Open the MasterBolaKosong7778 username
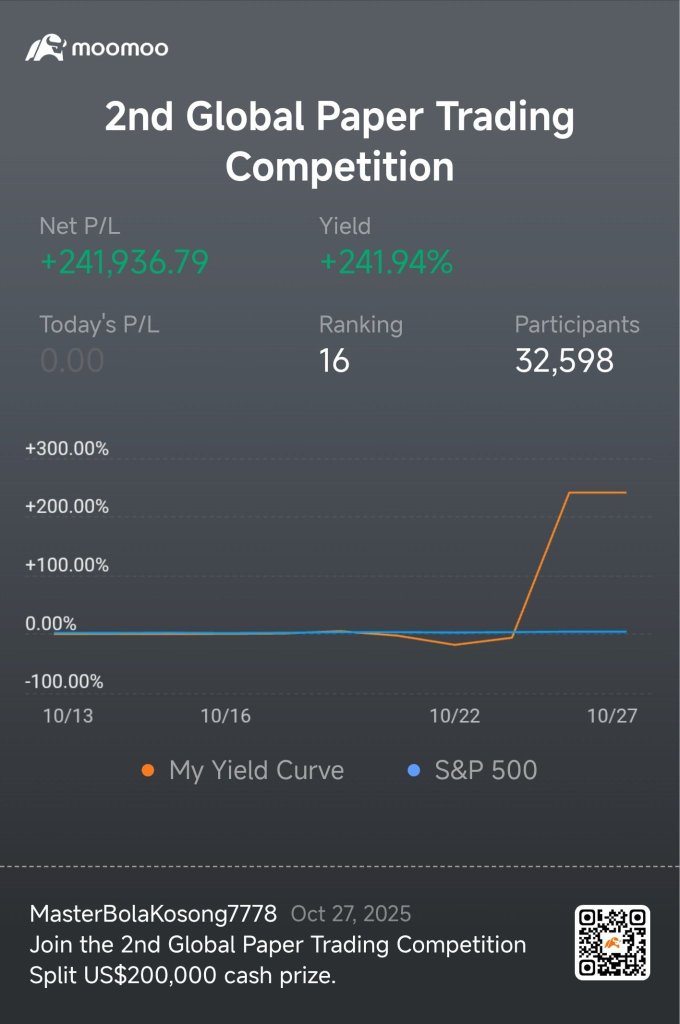Image resolution: width=680 pixels, height=1024 pixels. (x=153, y=914)
